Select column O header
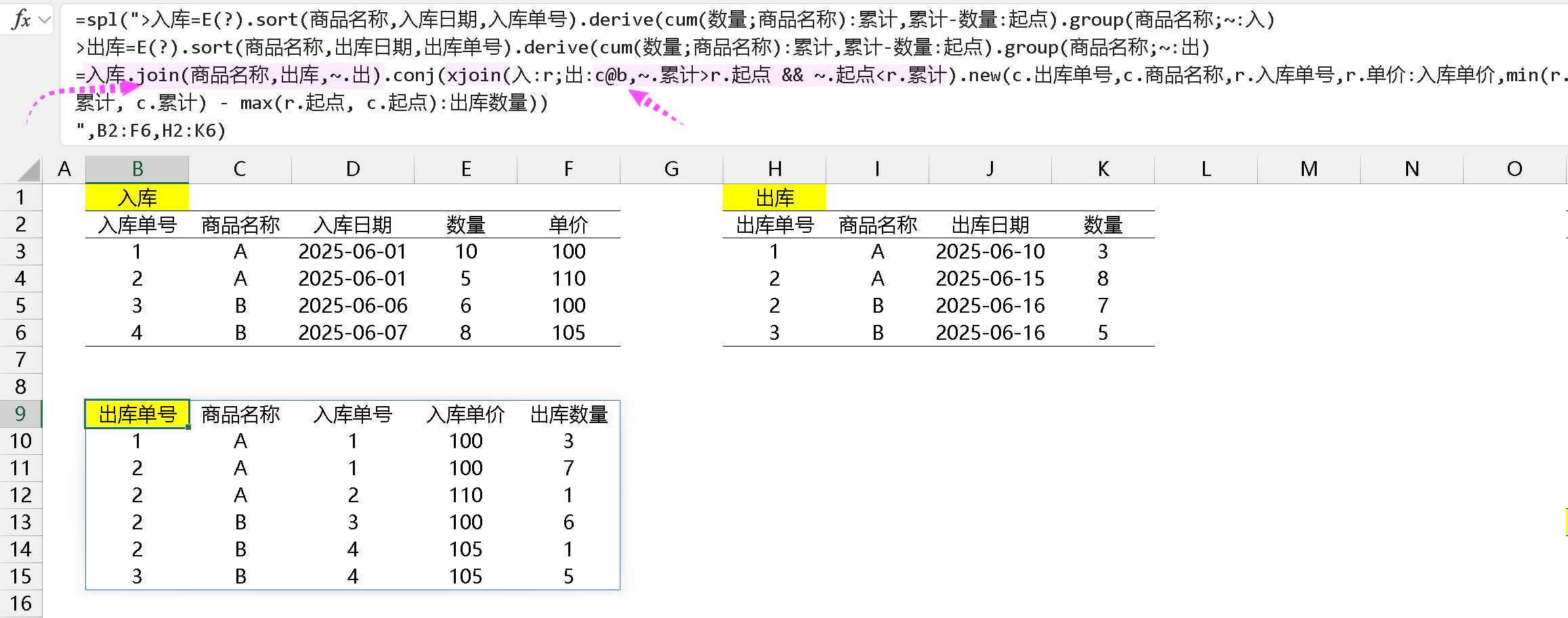Screen dimensions: 1568x618 [1514, 169]
